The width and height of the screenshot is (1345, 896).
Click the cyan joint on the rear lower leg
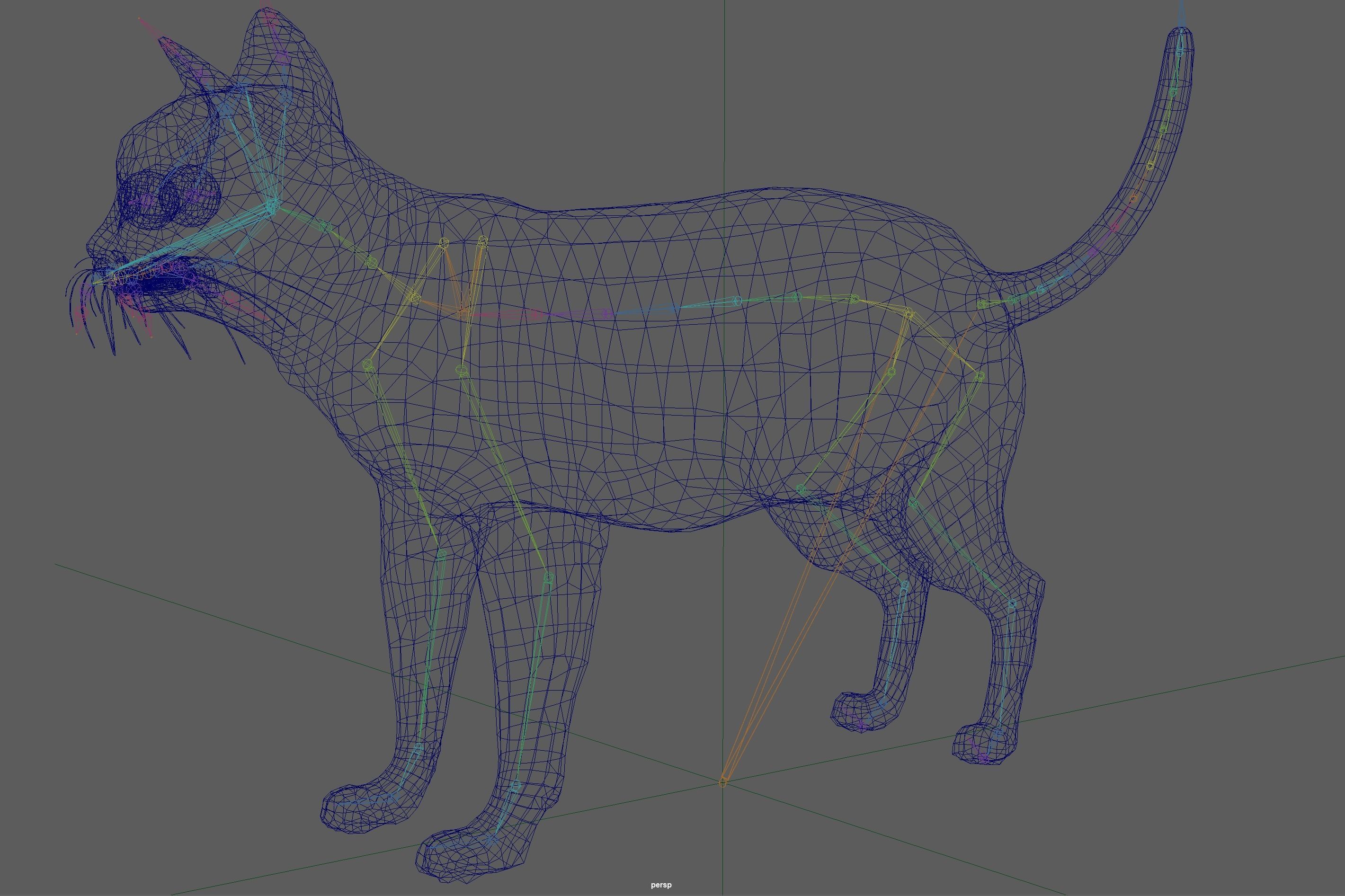click(904, 584)
